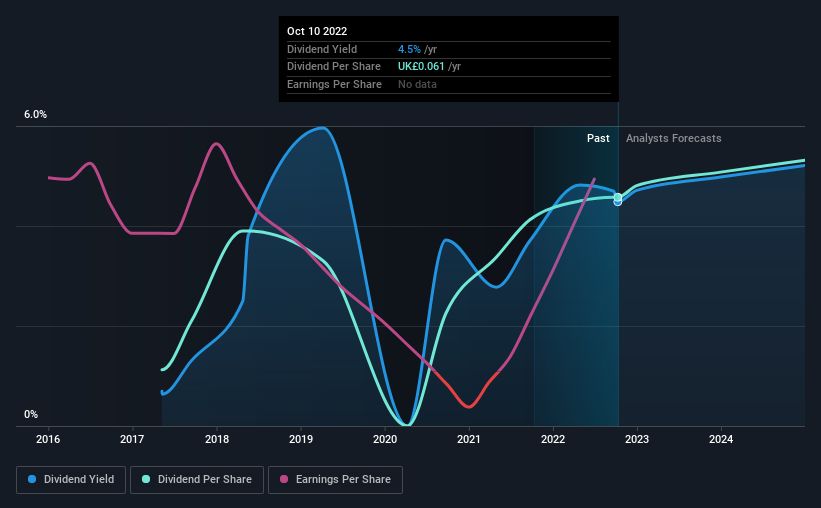Click the 2021 x-axis label
Screen dimensions: 821x508
(469, 439)
